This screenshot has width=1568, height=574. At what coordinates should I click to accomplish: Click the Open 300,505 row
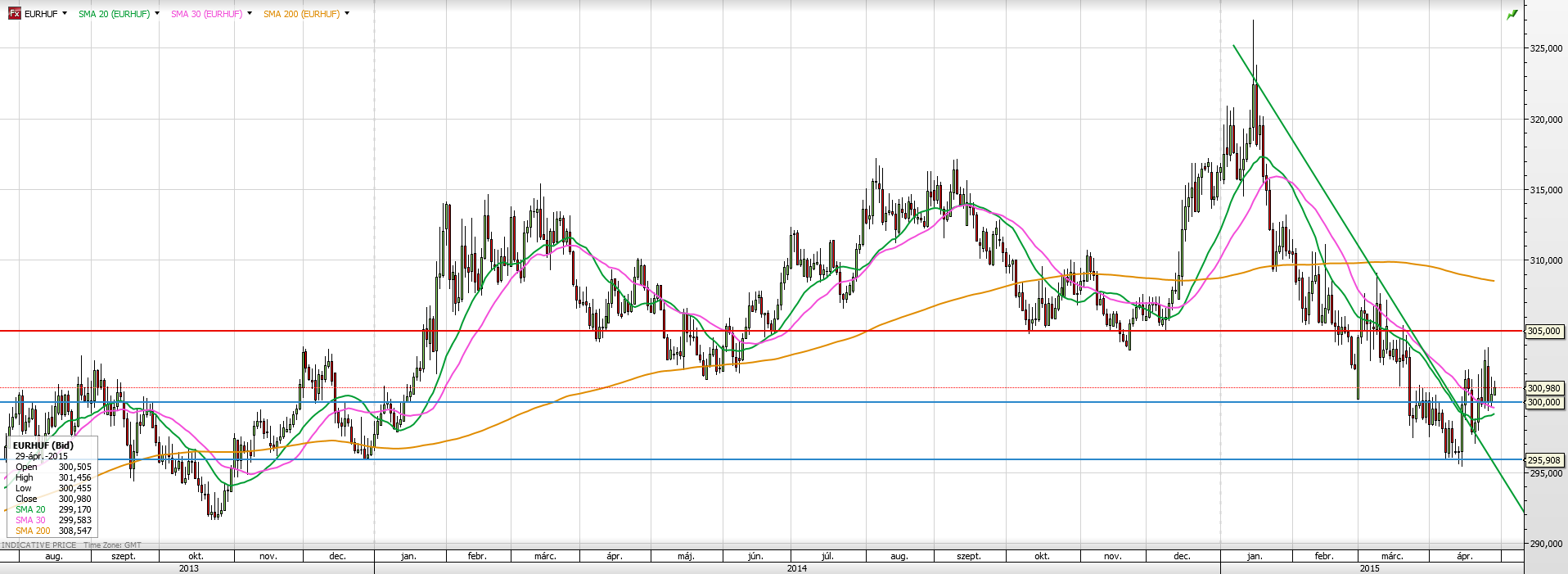[53, 467]
